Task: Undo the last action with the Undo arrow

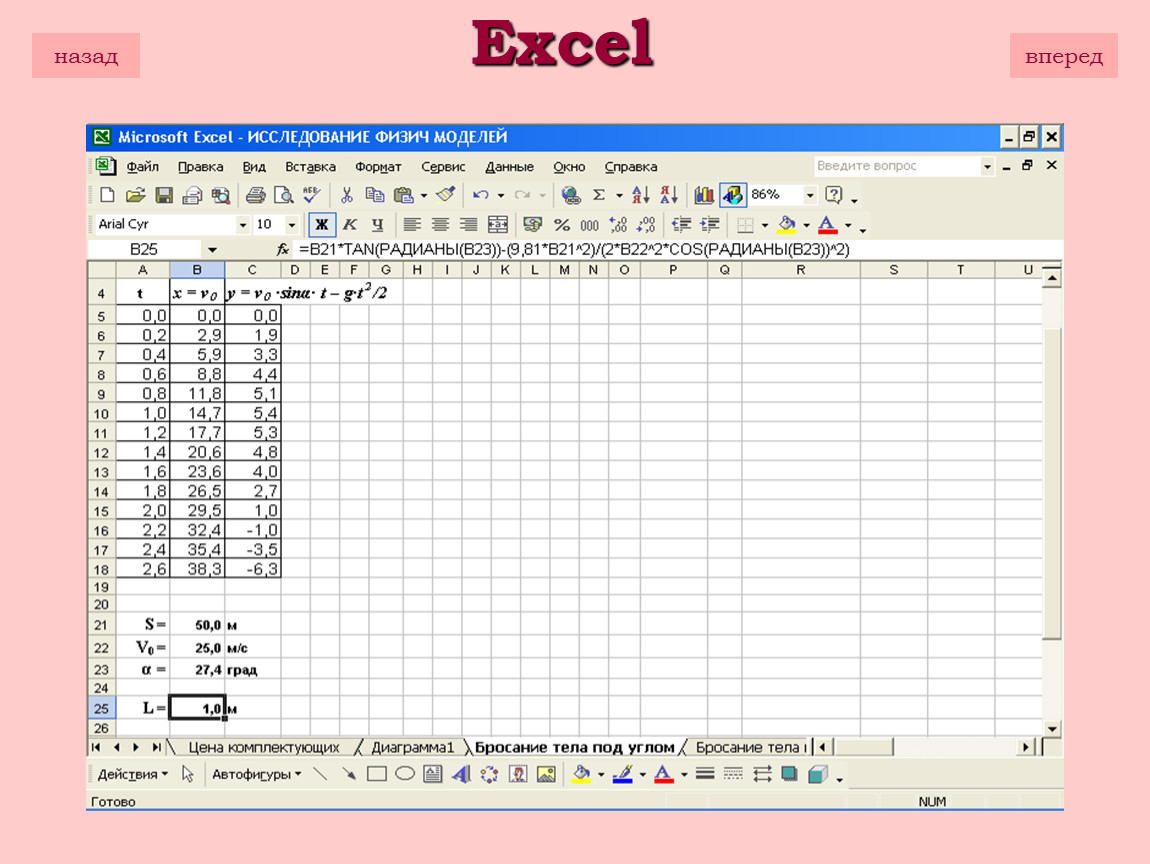Action: tap(480, 195)
